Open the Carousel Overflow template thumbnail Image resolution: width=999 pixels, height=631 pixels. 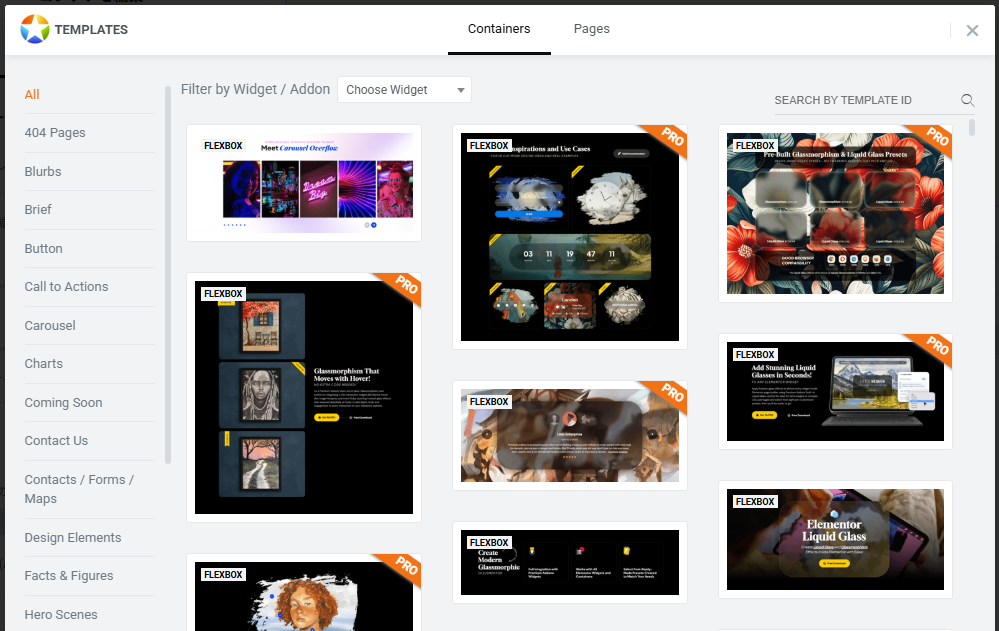[304, 183]
